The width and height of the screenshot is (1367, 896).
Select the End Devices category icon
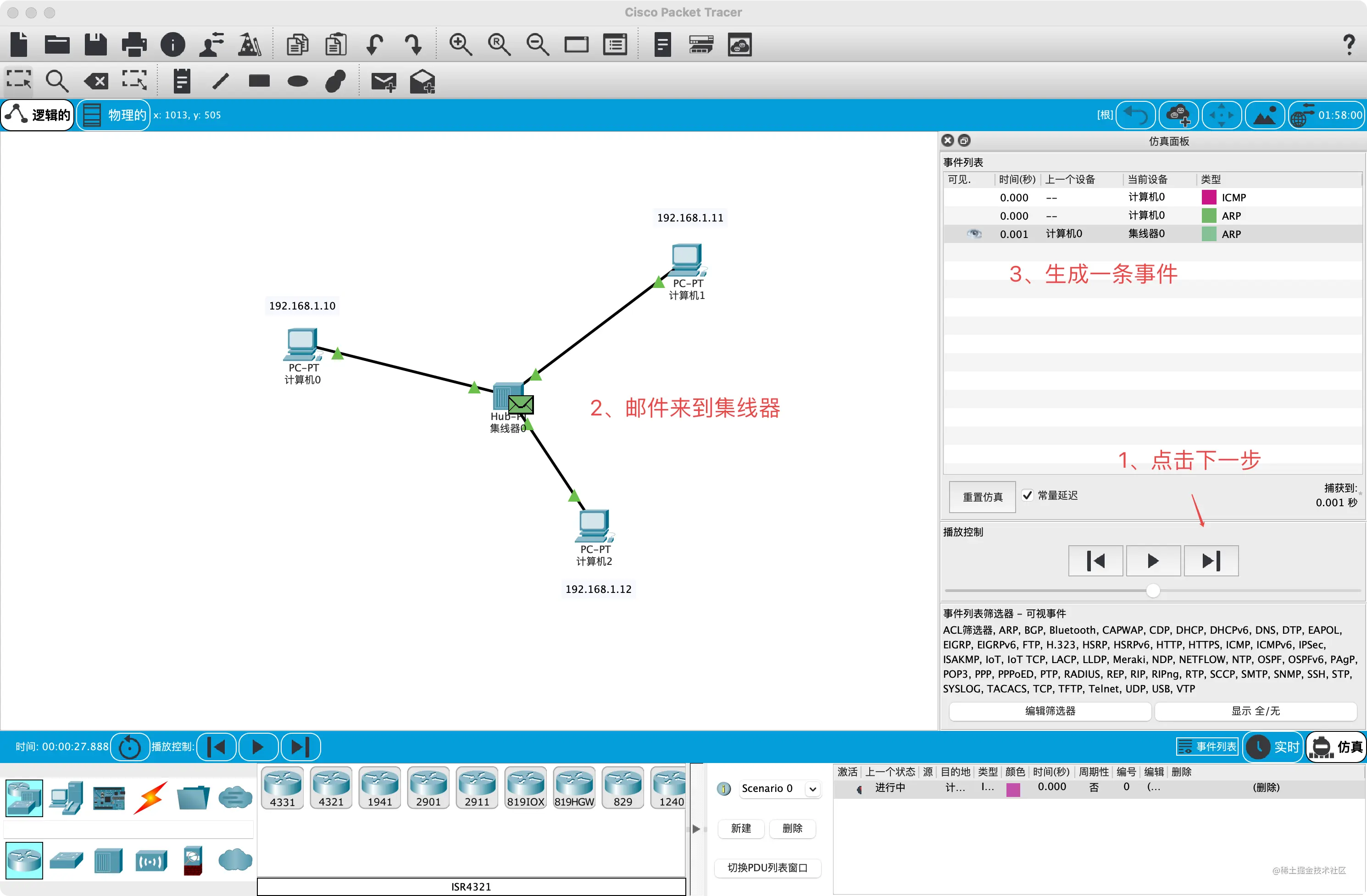[67, 797]
